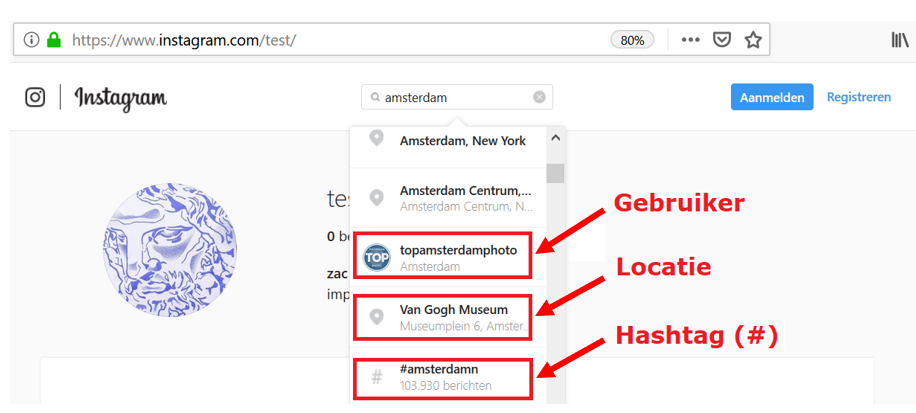Open the Firefox library icon

[x=900, y=40]
